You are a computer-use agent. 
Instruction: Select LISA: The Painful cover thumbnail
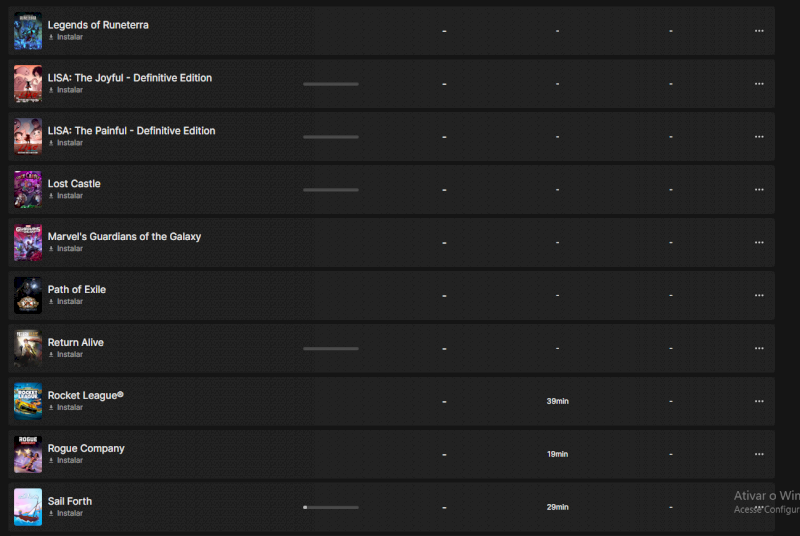tap(28, 137)
